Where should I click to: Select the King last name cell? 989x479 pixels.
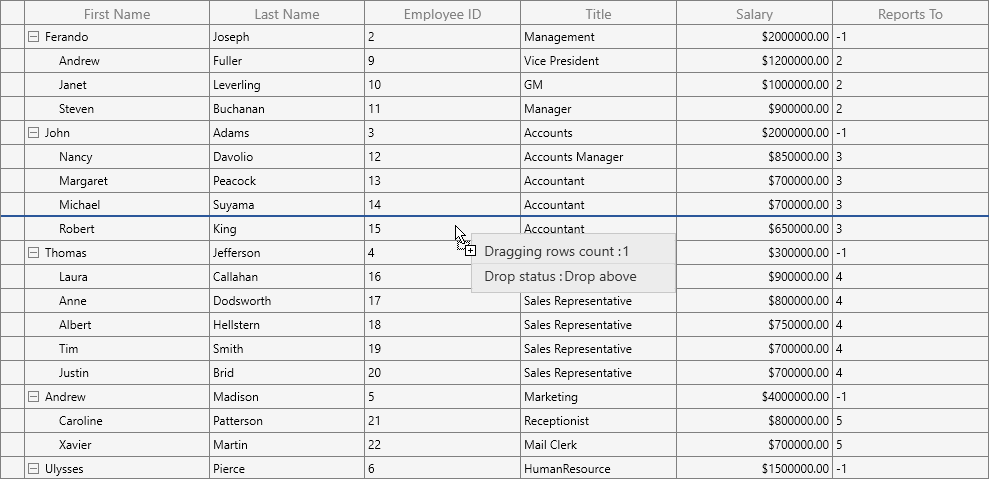[287, 229]
